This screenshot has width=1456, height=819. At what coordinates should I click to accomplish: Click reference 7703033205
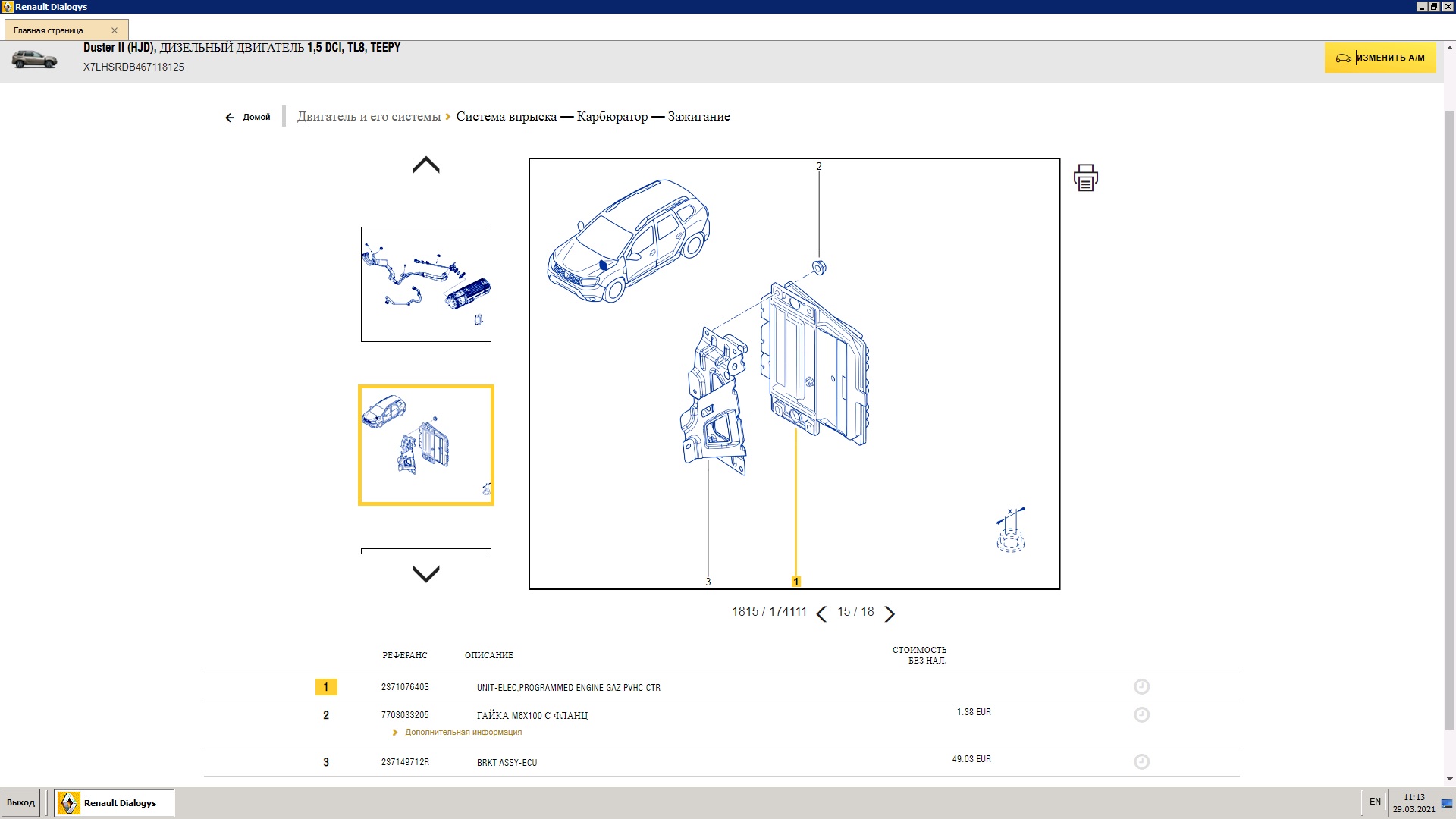click(405, 715)
